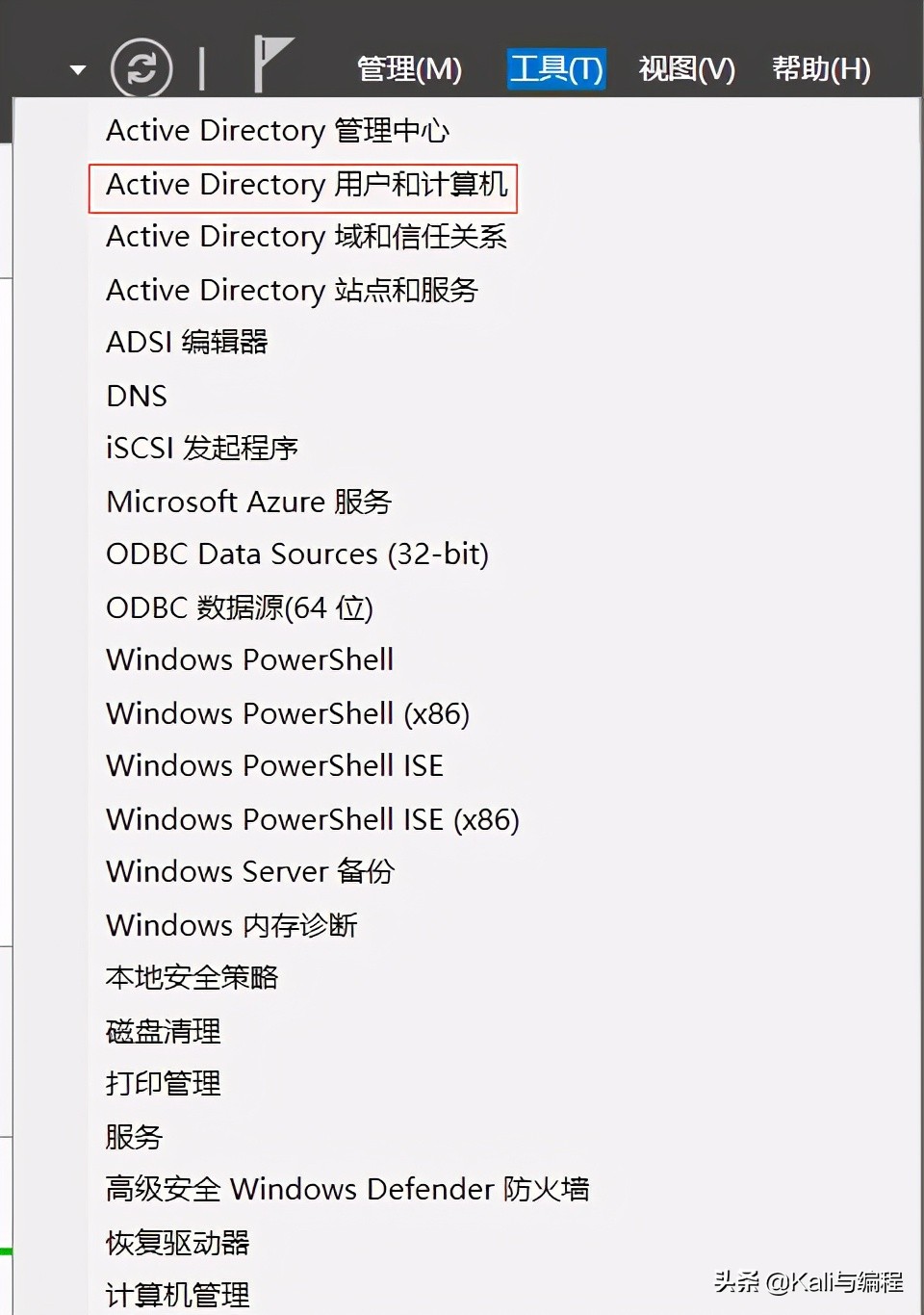Open the notifications flag icon
This screenshot has width=924, height=1315.
click(271, 62)
